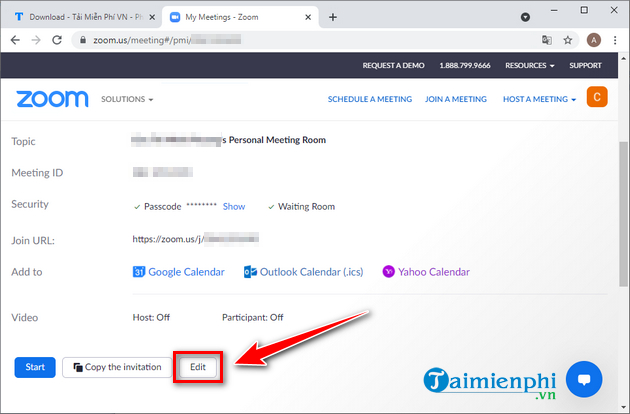
Task: Open the orange C account avatar
Action: tap(597, 97)
